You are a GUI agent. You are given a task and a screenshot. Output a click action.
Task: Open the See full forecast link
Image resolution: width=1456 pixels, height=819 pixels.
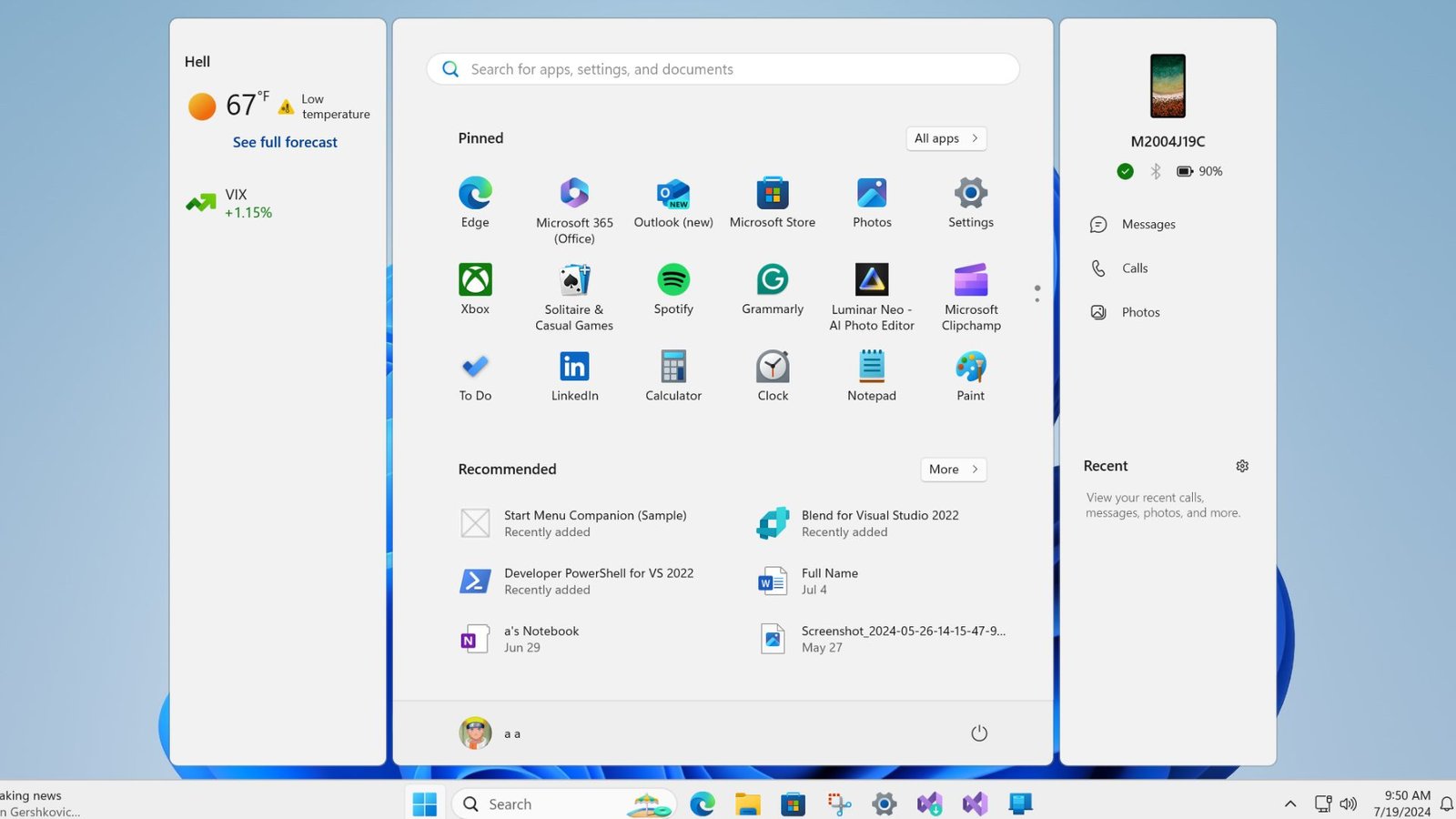point(284,142)
